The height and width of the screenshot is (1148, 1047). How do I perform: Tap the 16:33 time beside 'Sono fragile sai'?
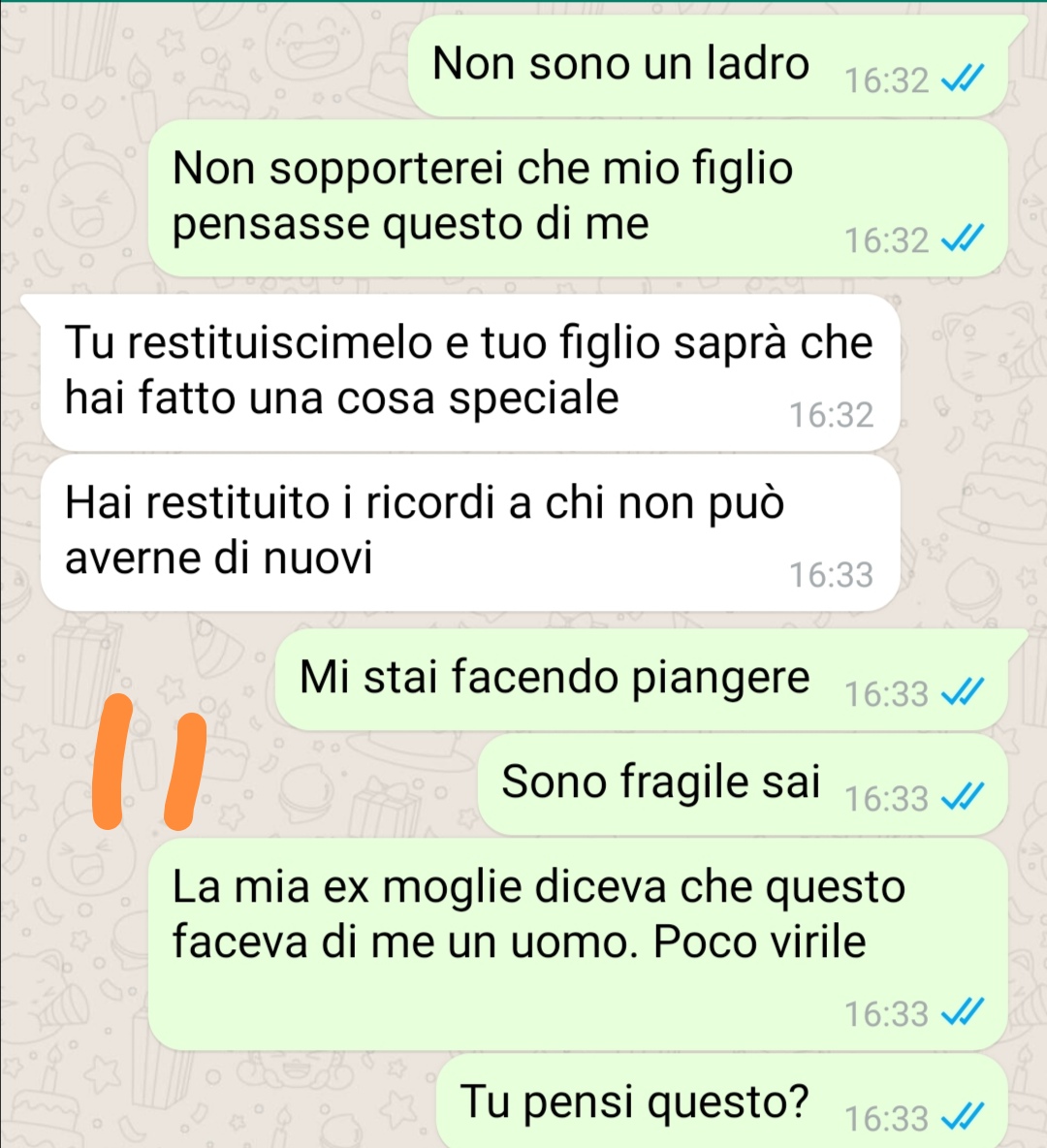[886, 799]
